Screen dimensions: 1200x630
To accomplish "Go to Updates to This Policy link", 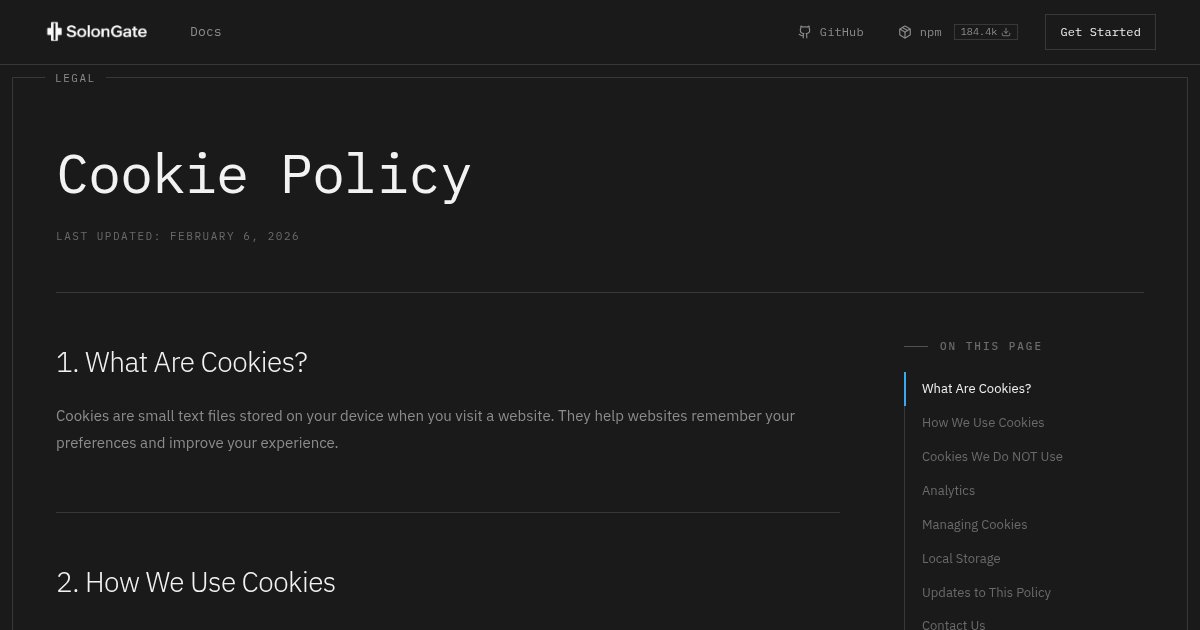I will (986, 593).
